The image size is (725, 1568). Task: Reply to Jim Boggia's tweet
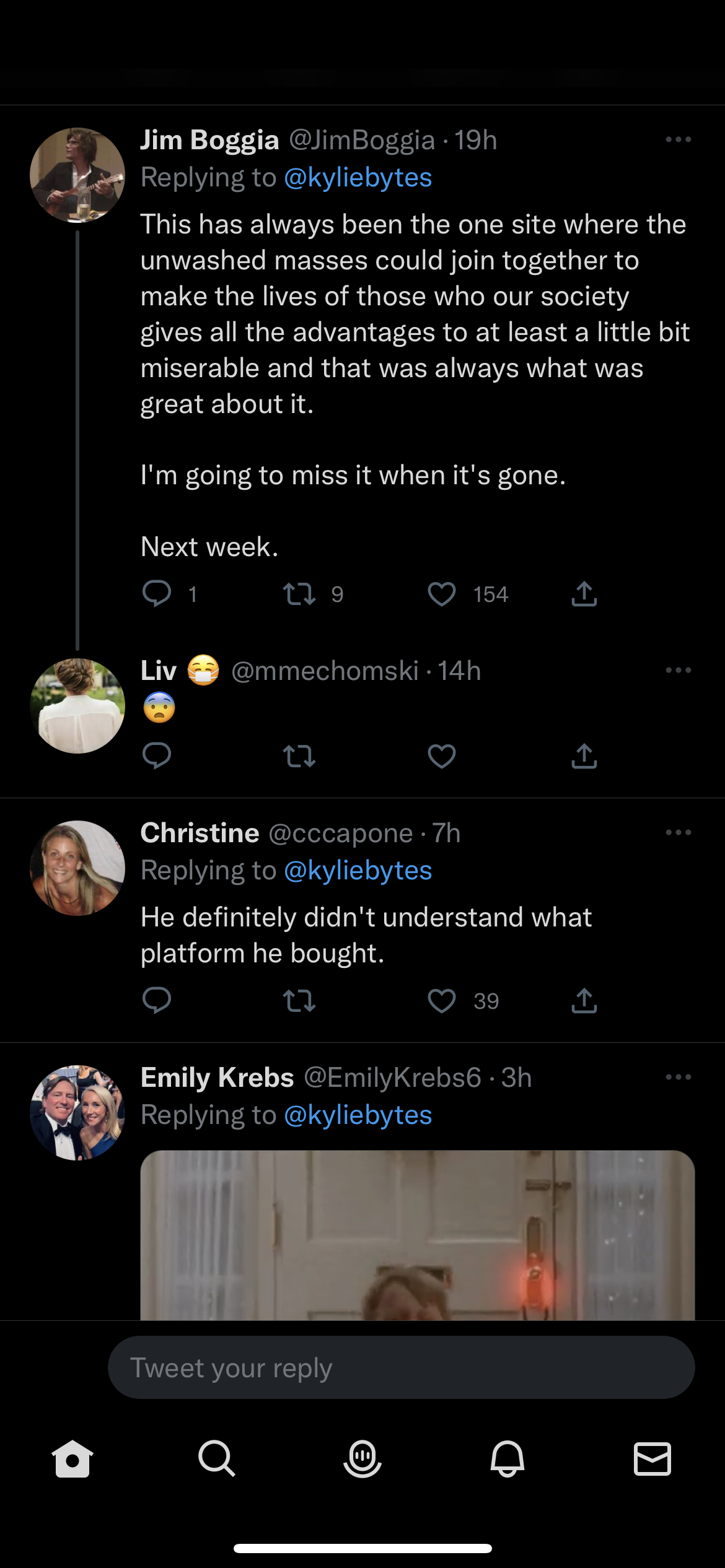157,593
